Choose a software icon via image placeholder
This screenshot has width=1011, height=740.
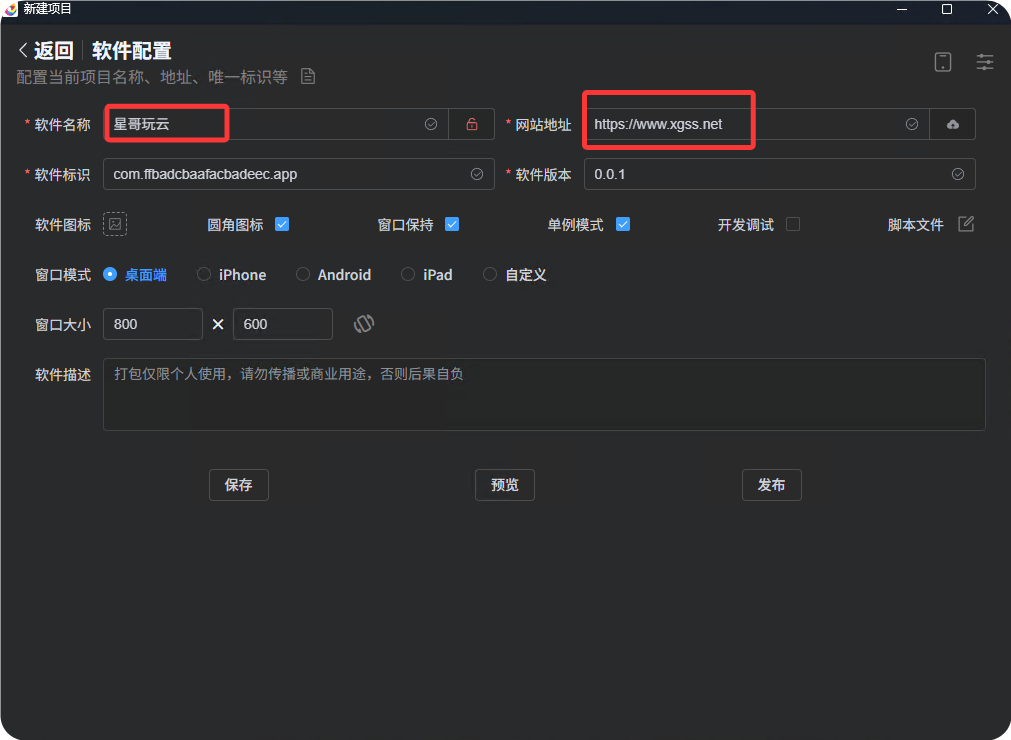115,224
